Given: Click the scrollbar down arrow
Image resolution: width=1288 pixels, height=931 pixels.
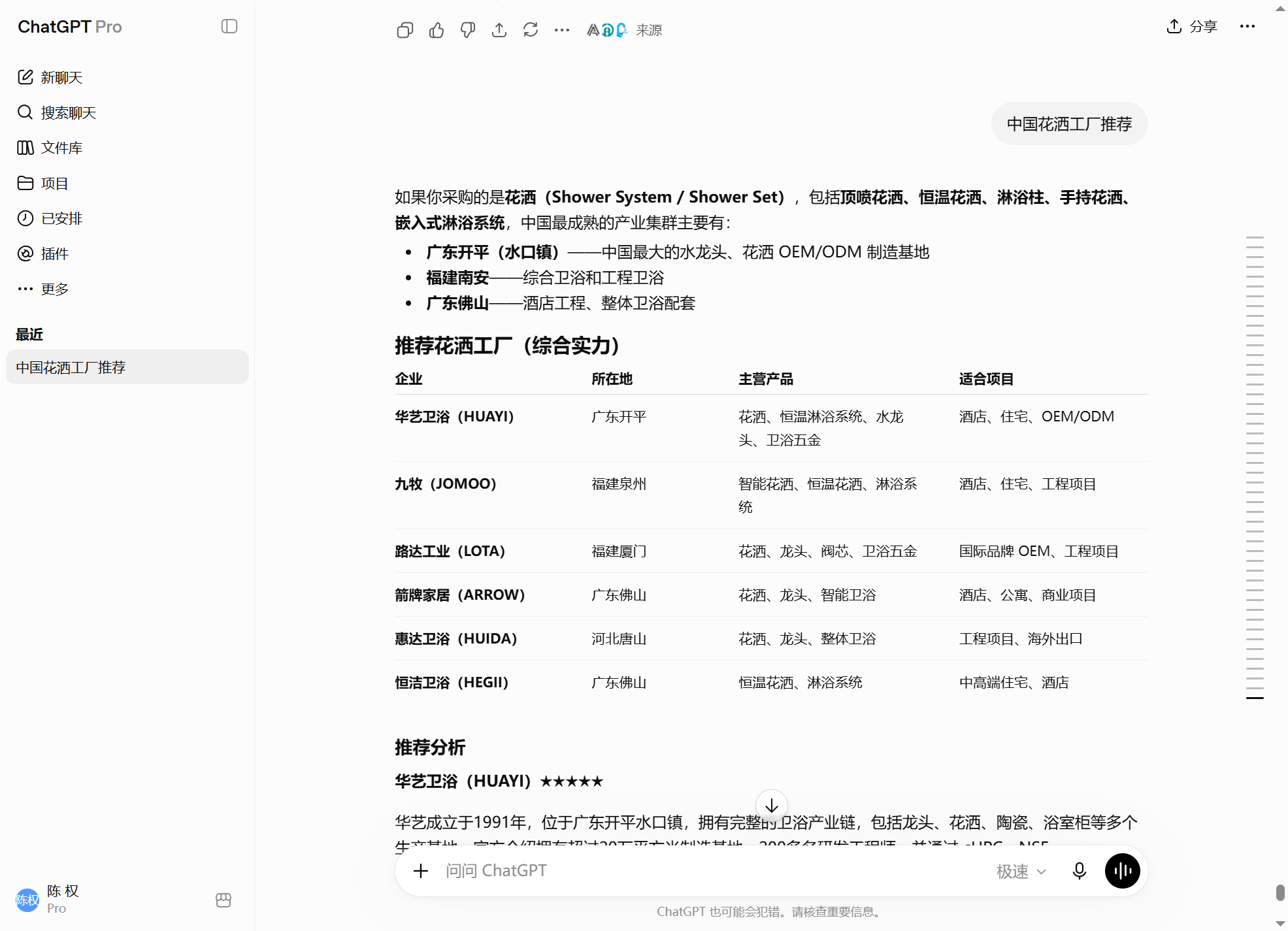Looking at the screenshot, I should (1280, 924).
